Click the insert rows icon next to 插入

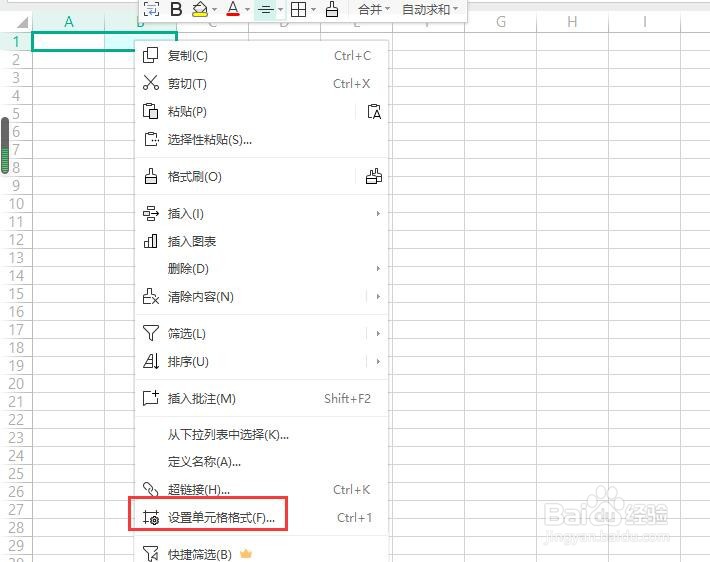(151, 213)
